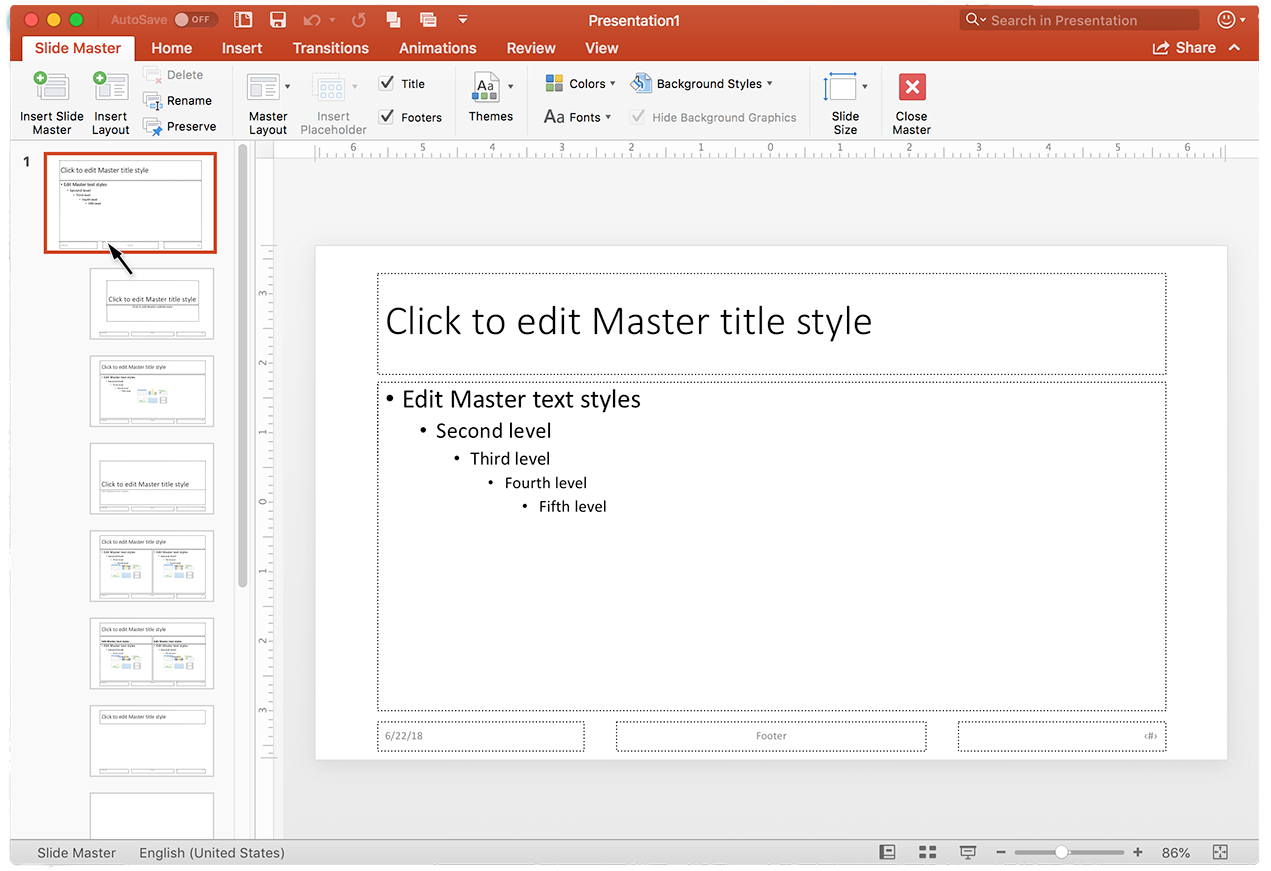Click the 'Second level' bullet text
This screenshot has height=871, width=1271.
point(493,431)
